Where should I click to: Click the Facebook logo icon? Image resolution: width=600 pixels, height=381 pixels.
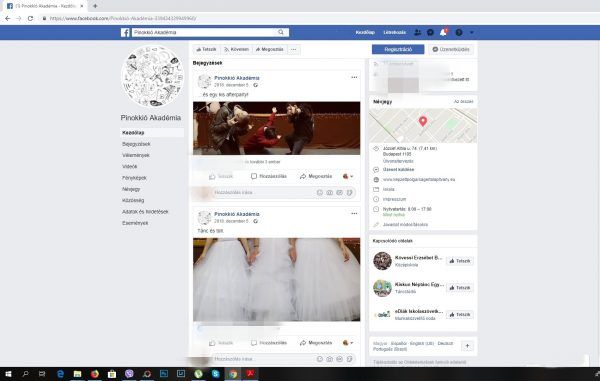pyautogui.click(x=125, y=33)
